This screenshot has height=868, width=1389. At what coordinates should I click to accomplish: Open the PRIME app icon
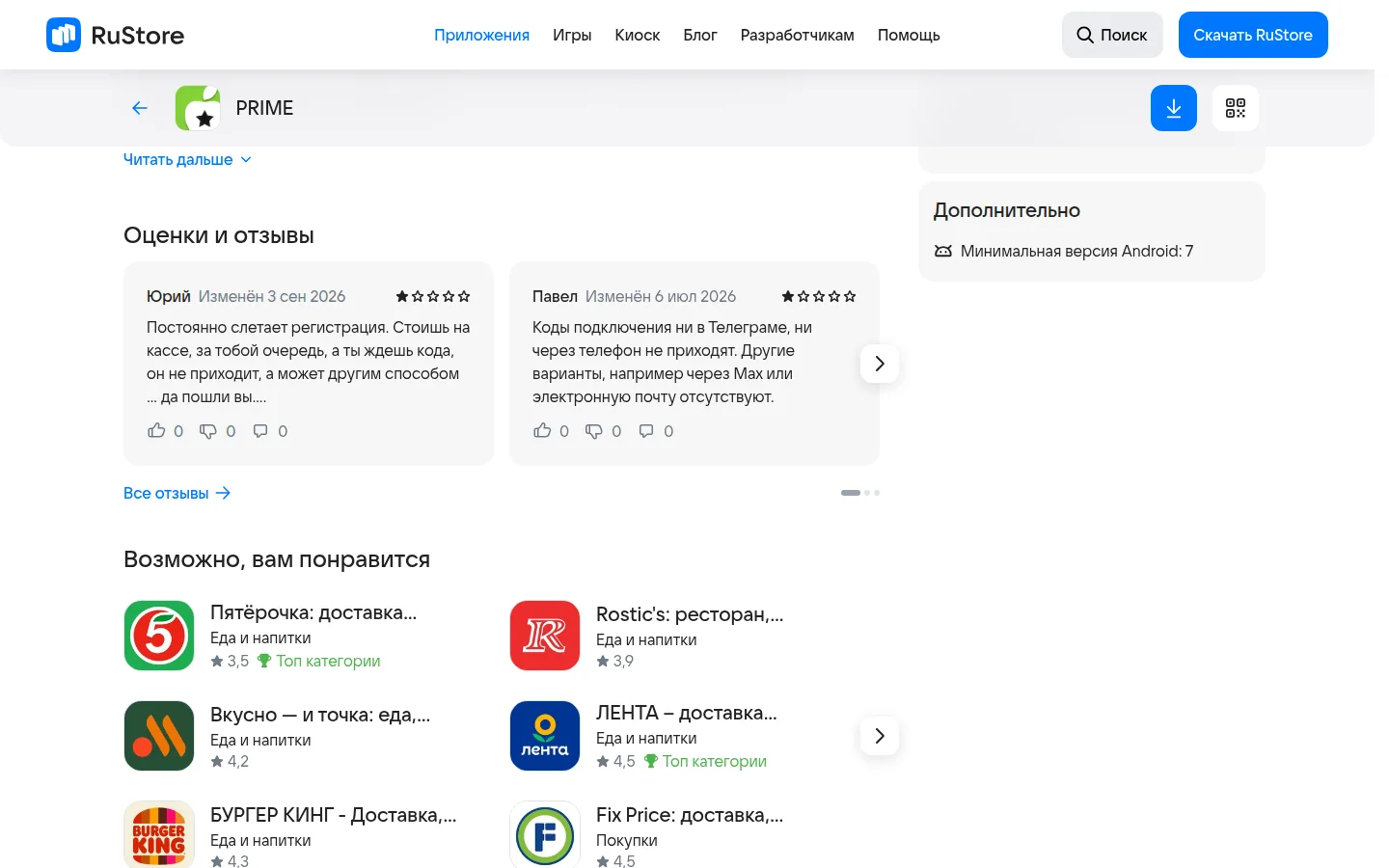pyautogui.click(x=198, y=108)
